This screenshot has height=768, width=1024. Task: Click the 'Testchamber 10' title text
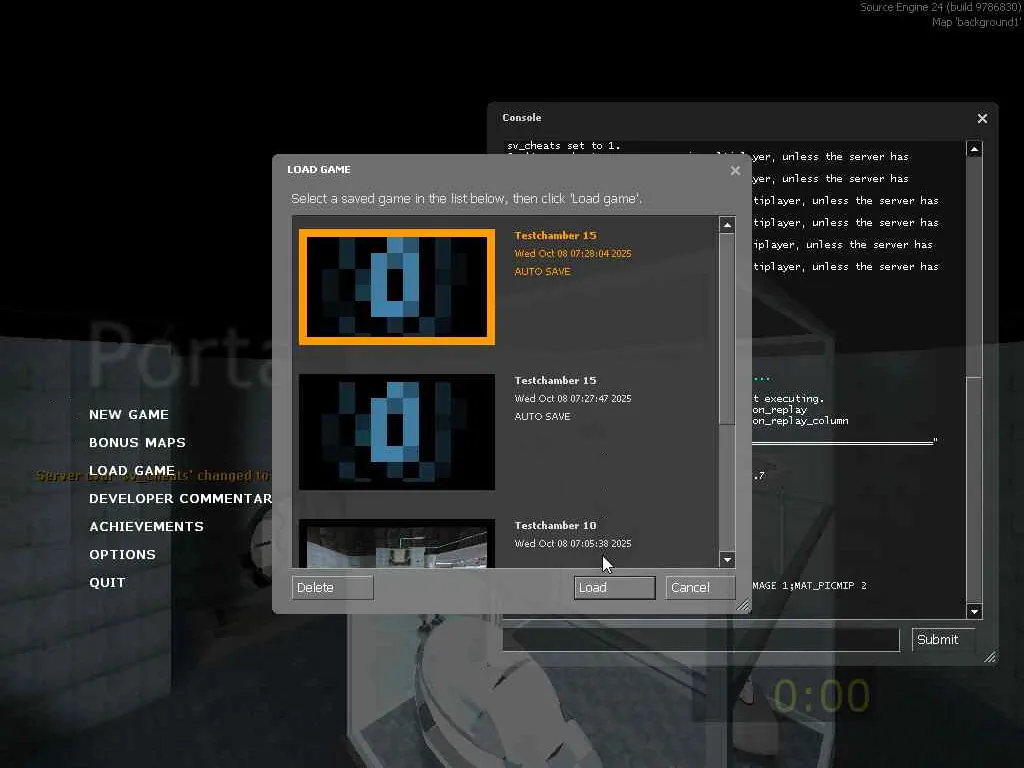coord(555,525)
